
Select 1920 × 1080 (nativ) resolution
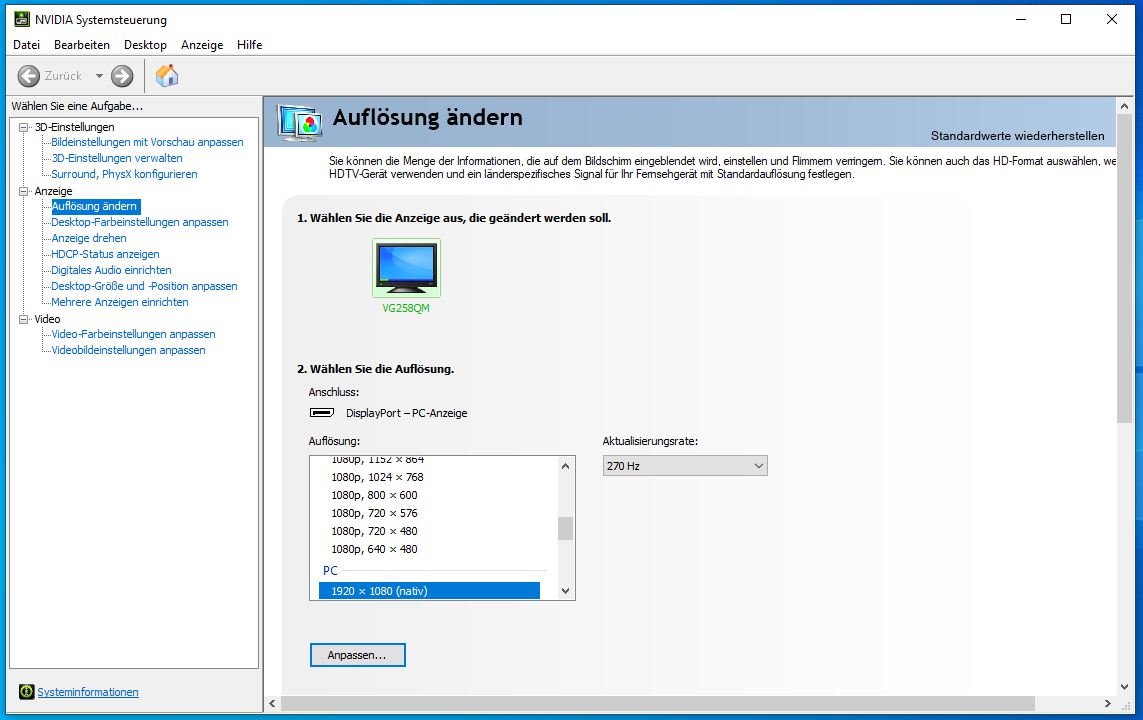pos(429,591)
